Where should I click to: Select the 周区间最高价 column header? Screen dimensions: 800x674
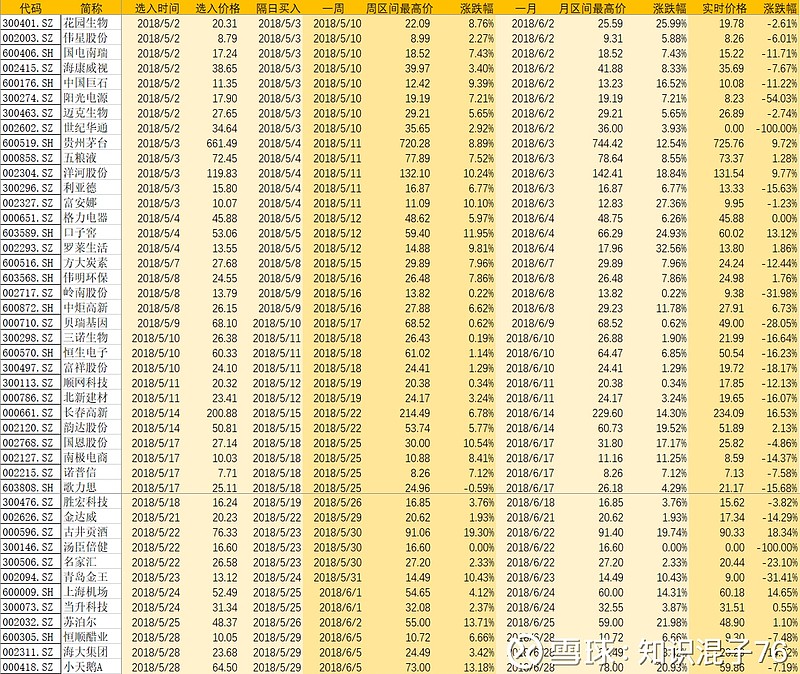pos(399,8)
